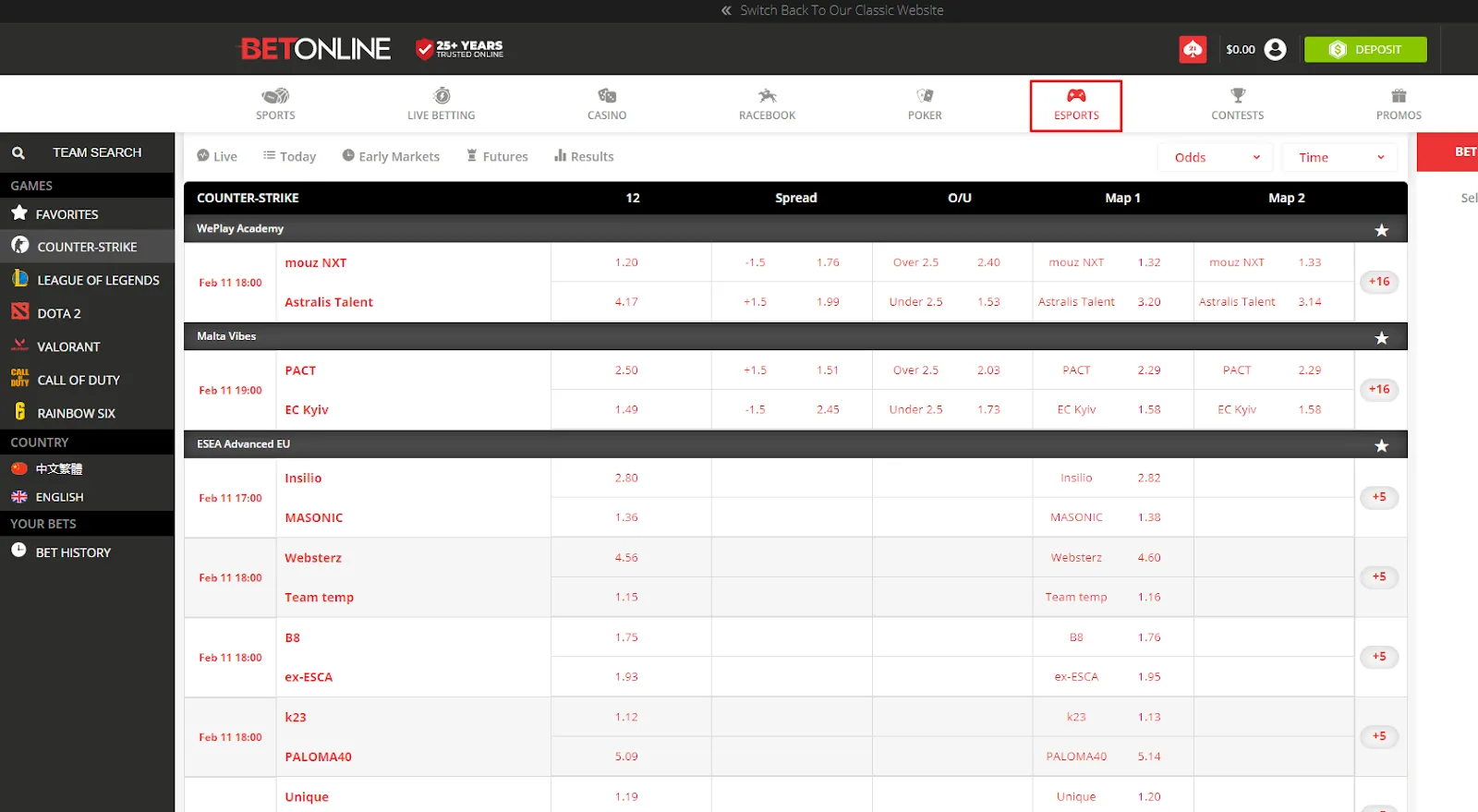The height and width of the screenshot is (812, 1478).
Task: Expand +16 markets for PACT vs EC Kyiv
Action: [1379, 390]
